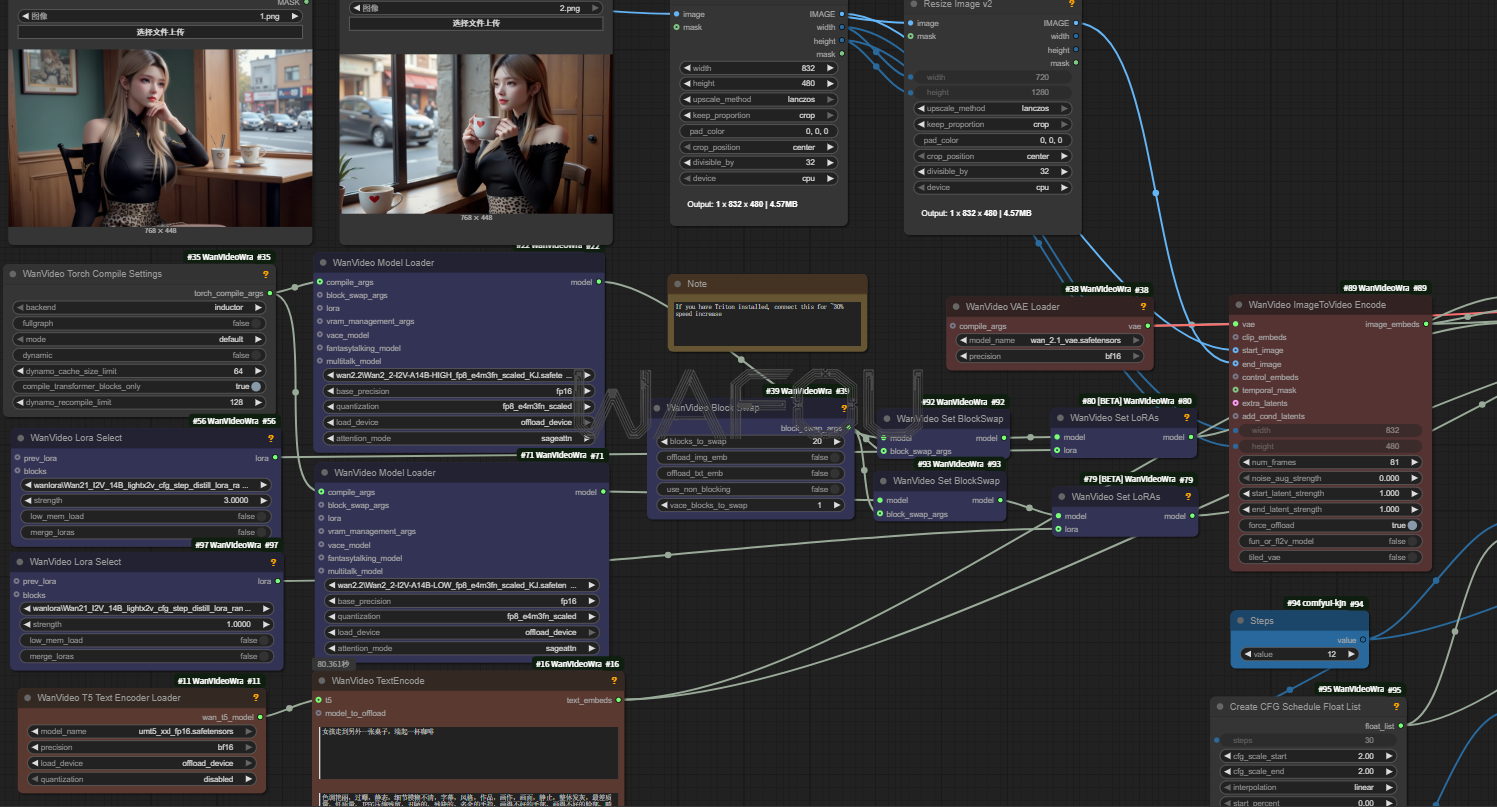The width and height of the screenshot is (1497, 807).
Task: Open the T5 model_name umt5_xxl_fp16 dropdown
Action: [x=142, y=731]
